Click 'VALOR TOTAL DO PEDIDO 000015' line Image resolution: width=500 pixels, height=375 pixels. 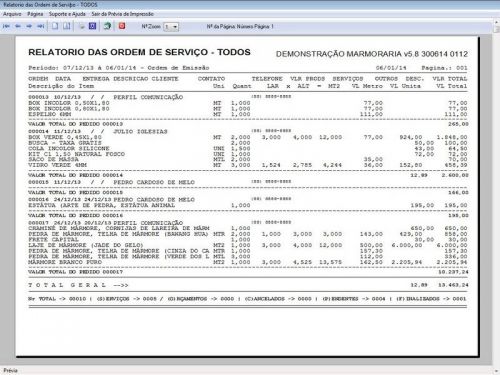248,192
